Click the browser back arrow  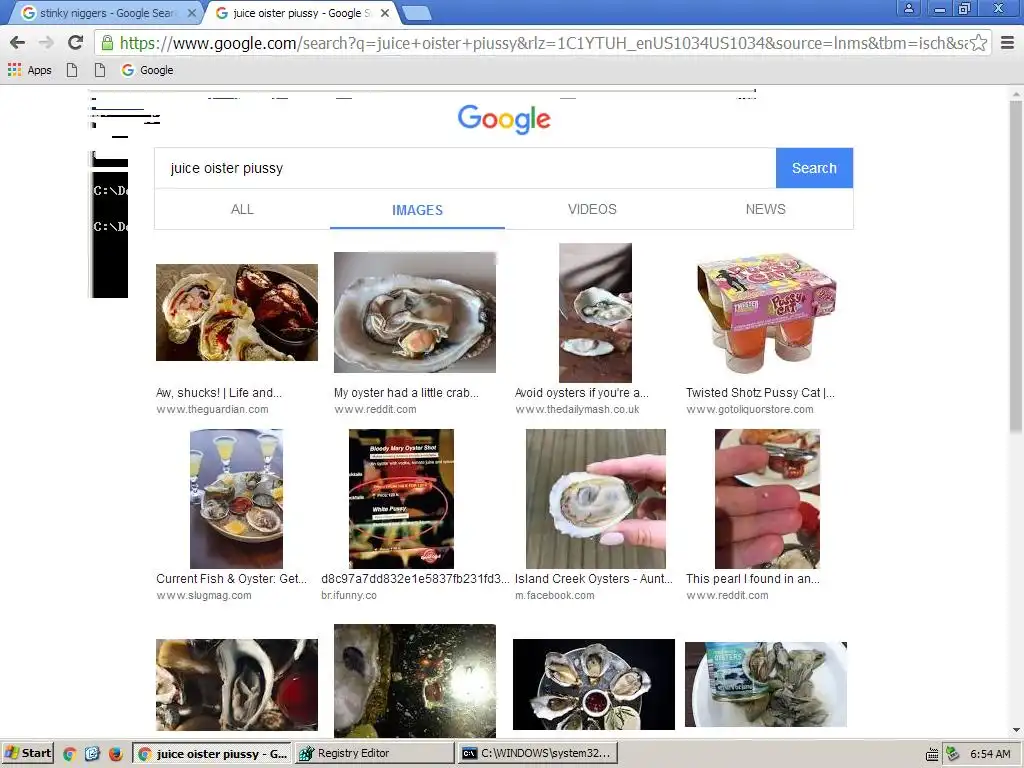[18, 43]
